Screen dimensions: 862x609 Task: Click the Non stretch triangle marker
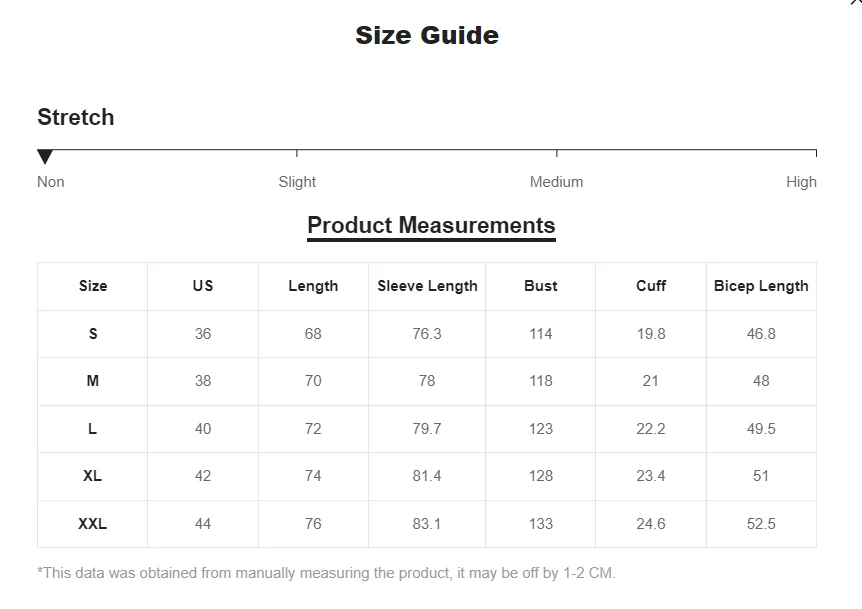45,157
